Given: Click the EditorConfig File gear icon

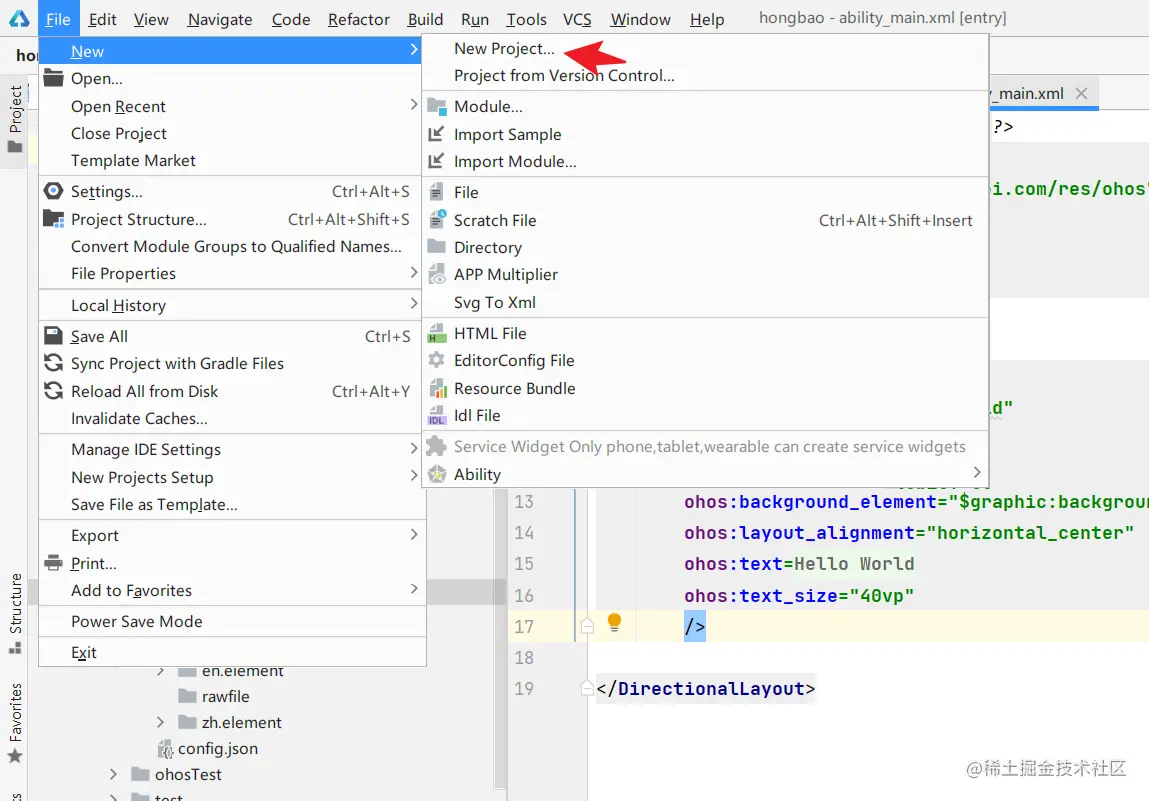Looking at the screenshot, I should [437, 360].
